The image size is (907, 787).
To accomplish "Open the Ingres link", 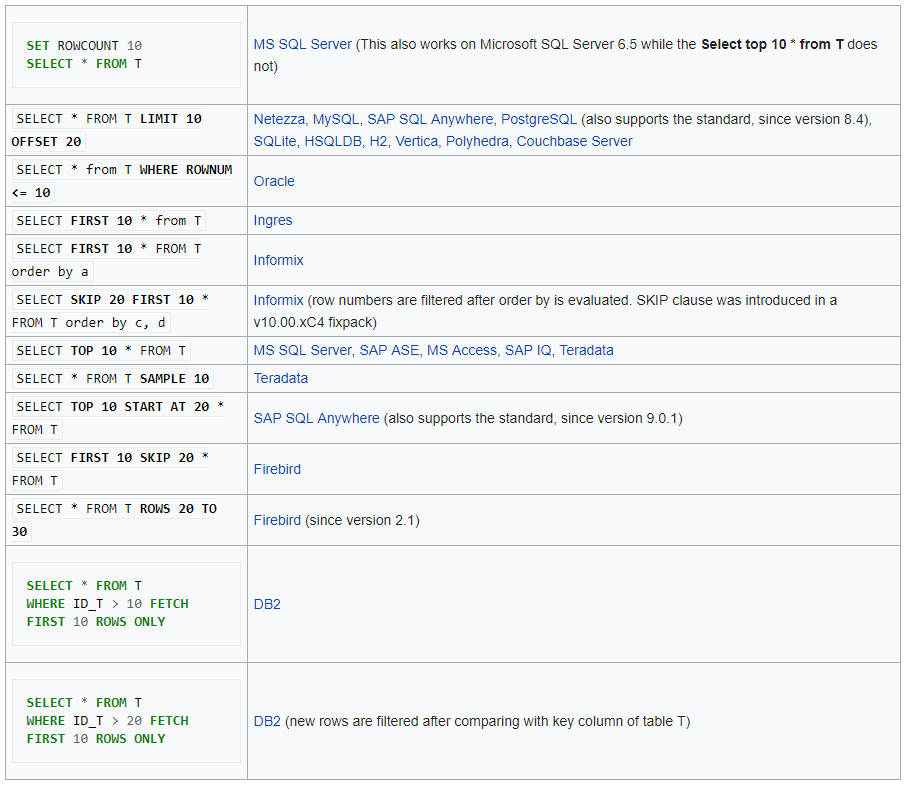I will [273, 220].
